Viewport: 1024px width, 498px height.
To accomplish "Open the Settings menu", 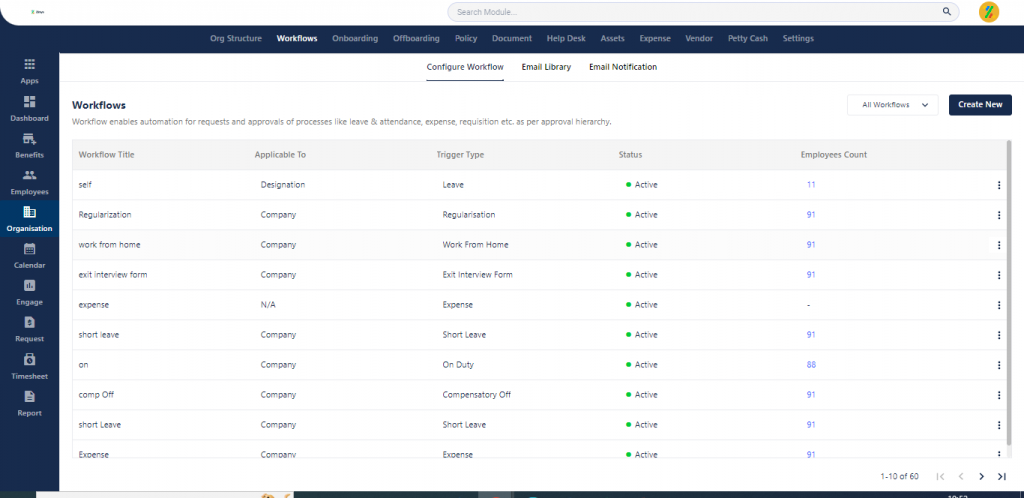I will 798,39.
